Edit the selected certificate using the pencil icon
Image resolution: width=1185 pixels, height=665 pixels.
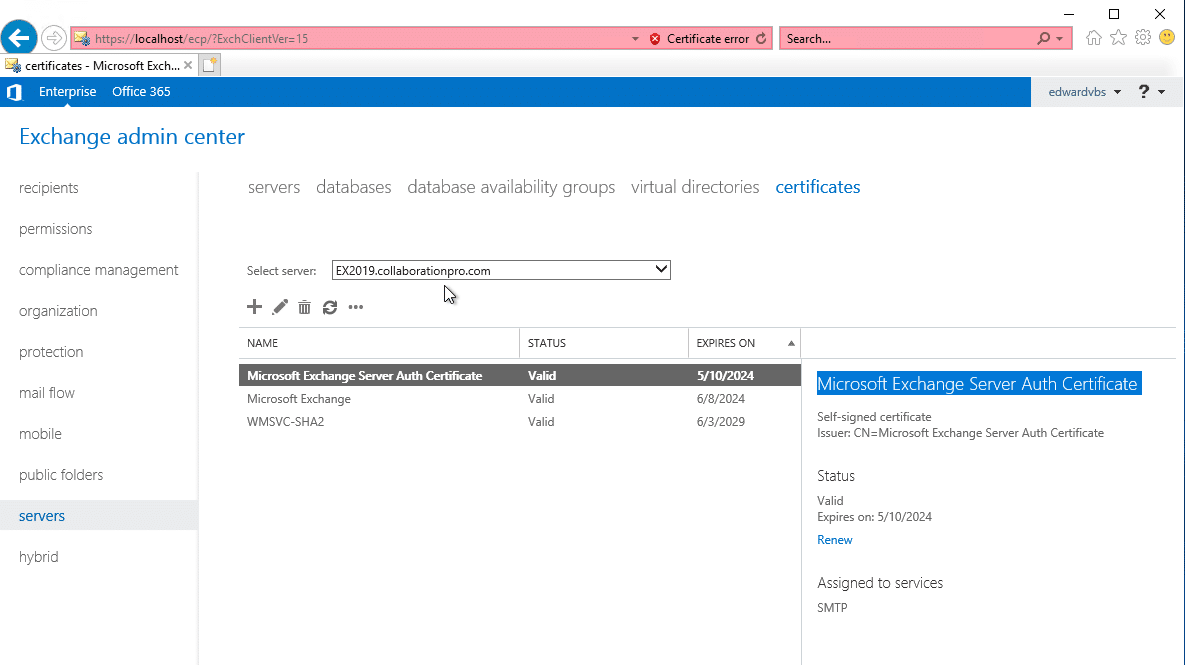point(280,307)
